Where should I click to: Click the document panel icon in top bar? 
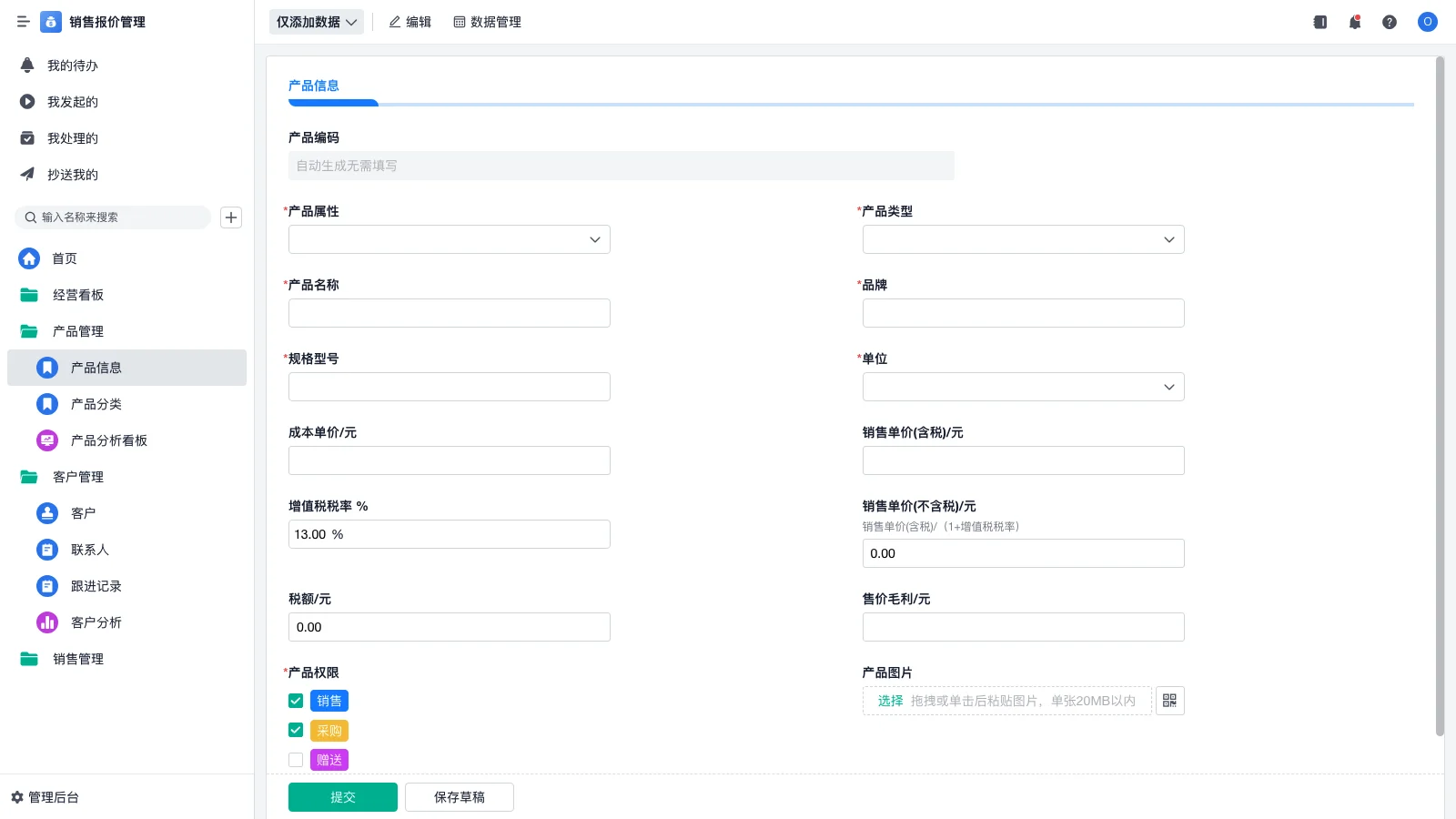1320,22
